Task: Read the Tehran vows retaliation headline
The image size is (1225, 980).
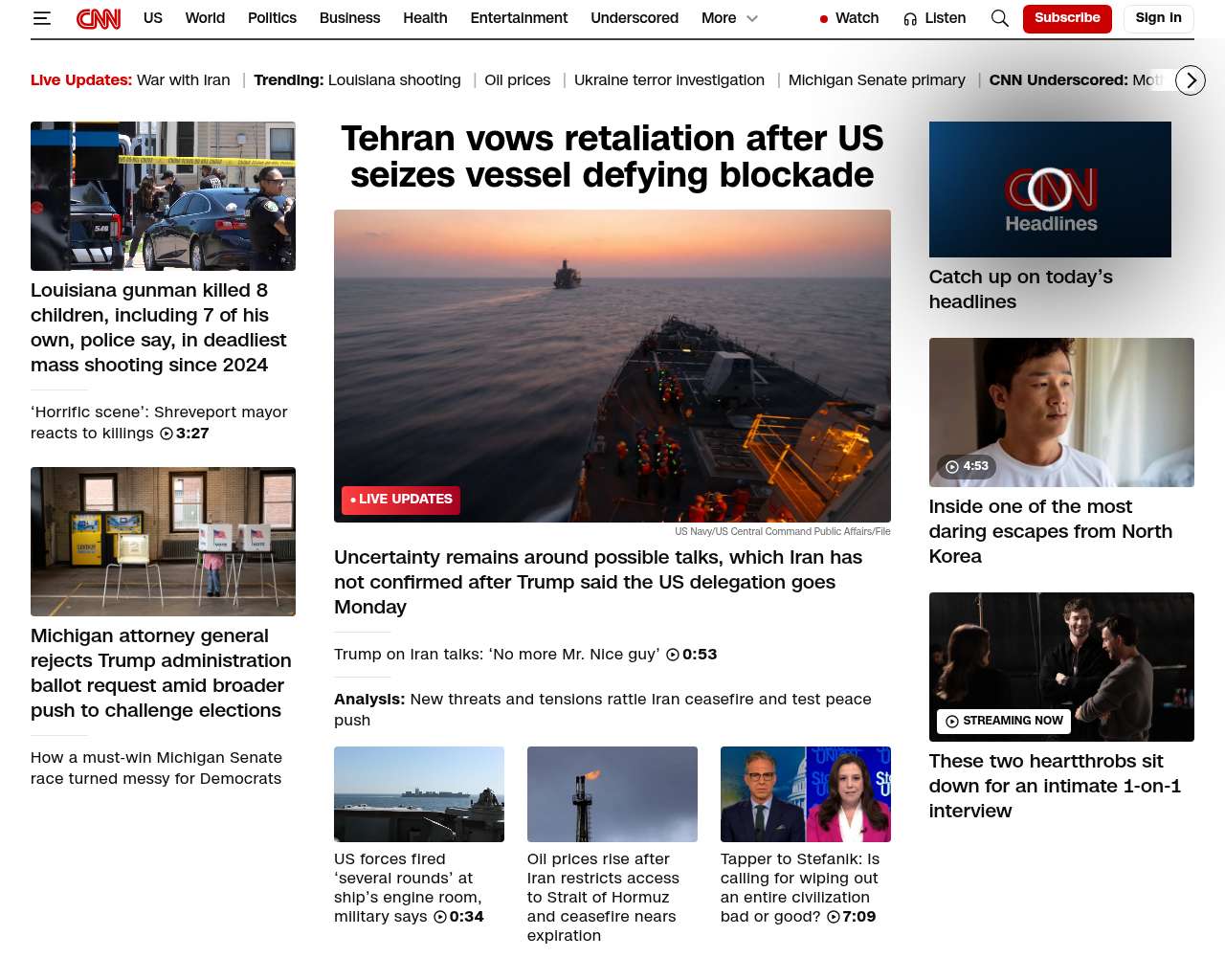Action: (612, 157)
